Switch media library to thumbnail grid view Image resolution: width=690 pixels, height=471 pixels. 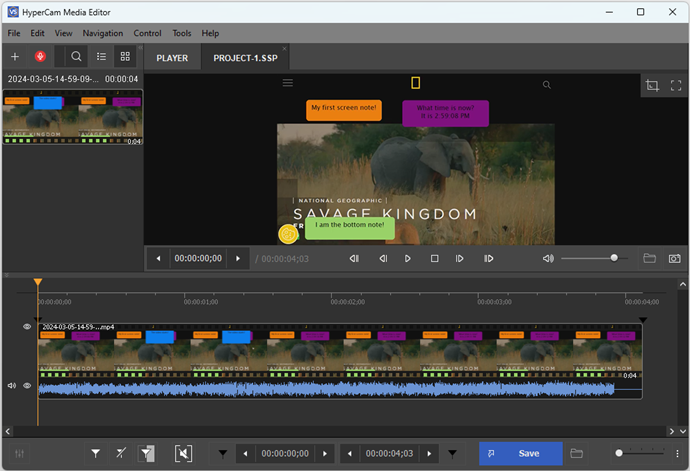(125, 56)
